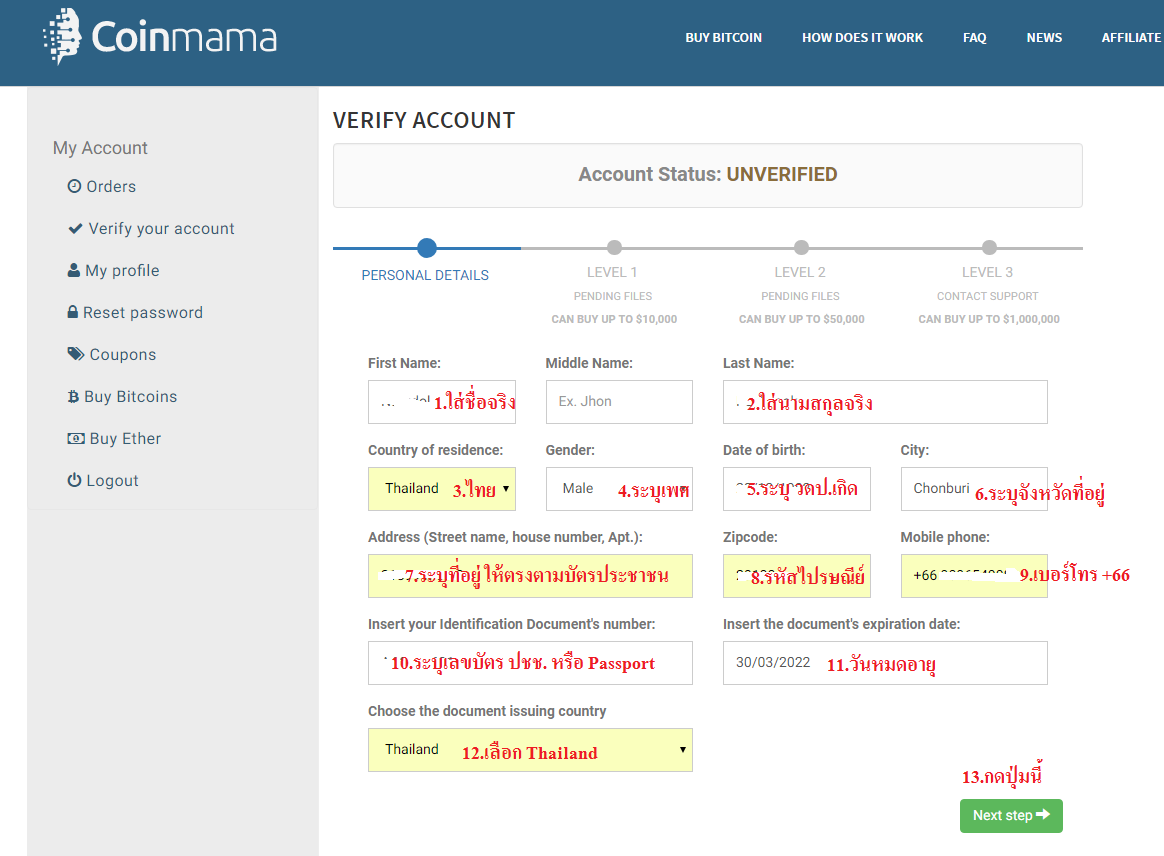
Task: Click the LEVEL 1 step marker
Action: coord(614,247)
